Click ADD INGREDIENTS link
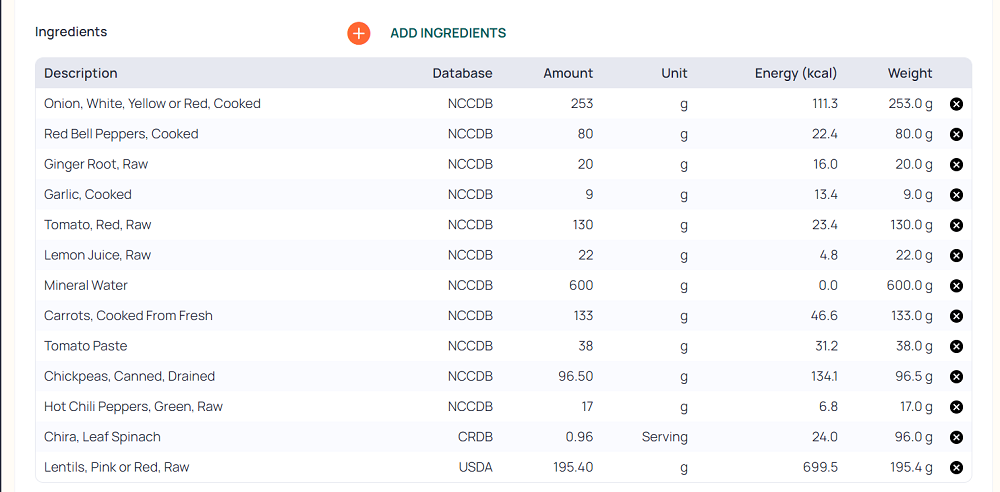Screen dimensions: 1000x492 coord(448,33)
